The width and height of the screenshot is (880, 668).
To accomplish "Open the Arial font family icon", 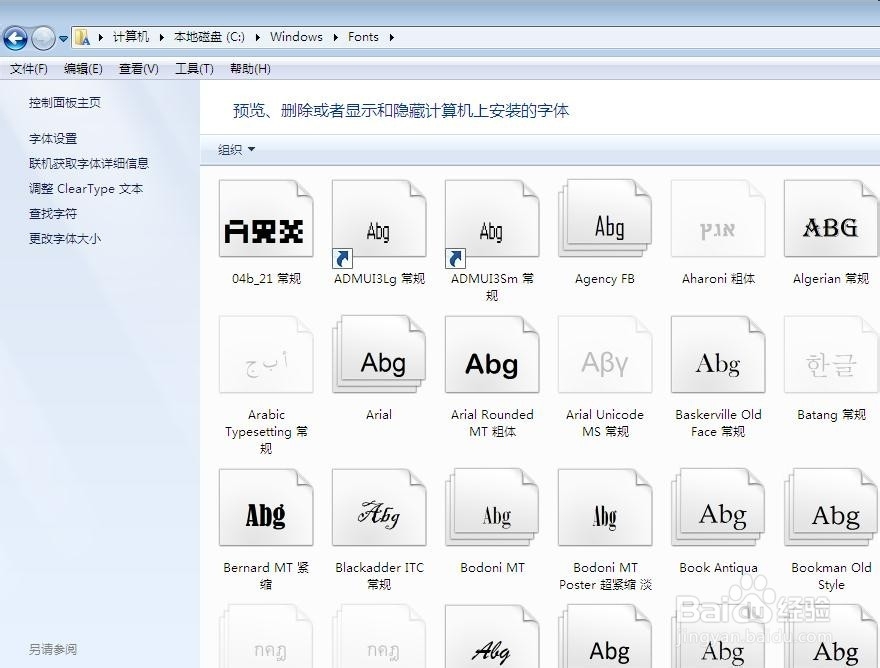I will pos(379,355).
